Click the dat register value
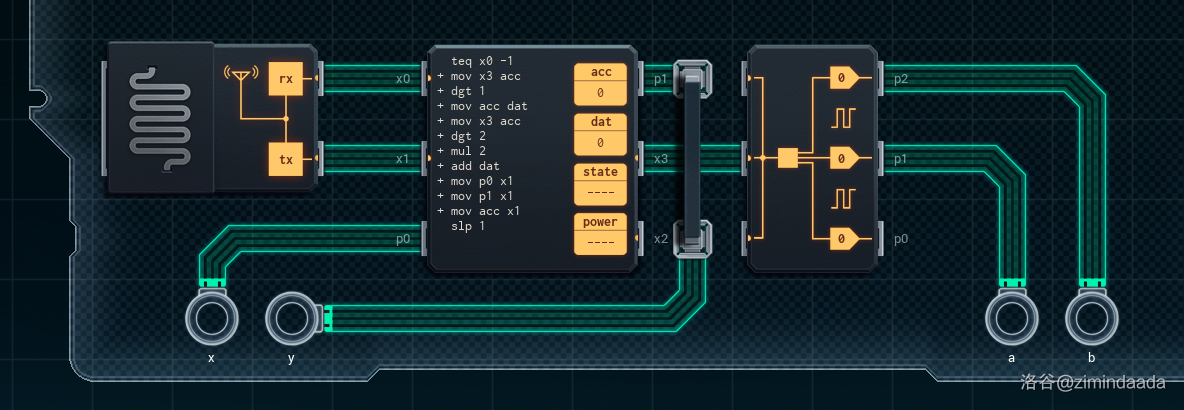The width and height of the screenshot is (1184, 410). click(x=600, y=142)
